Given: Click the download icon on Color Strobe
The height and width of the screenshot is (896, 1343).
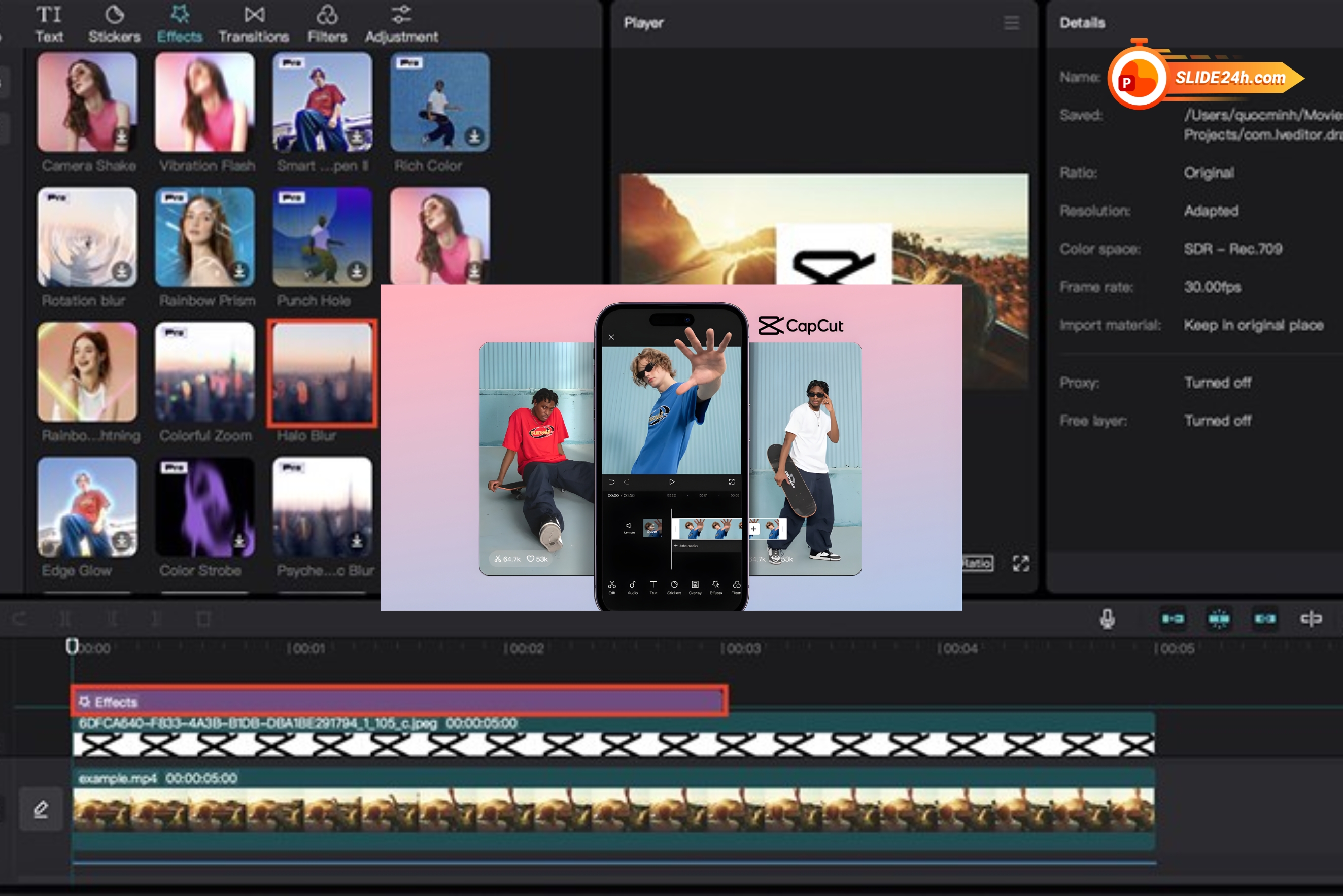Looking at the screenshot, I should (239, 540).
